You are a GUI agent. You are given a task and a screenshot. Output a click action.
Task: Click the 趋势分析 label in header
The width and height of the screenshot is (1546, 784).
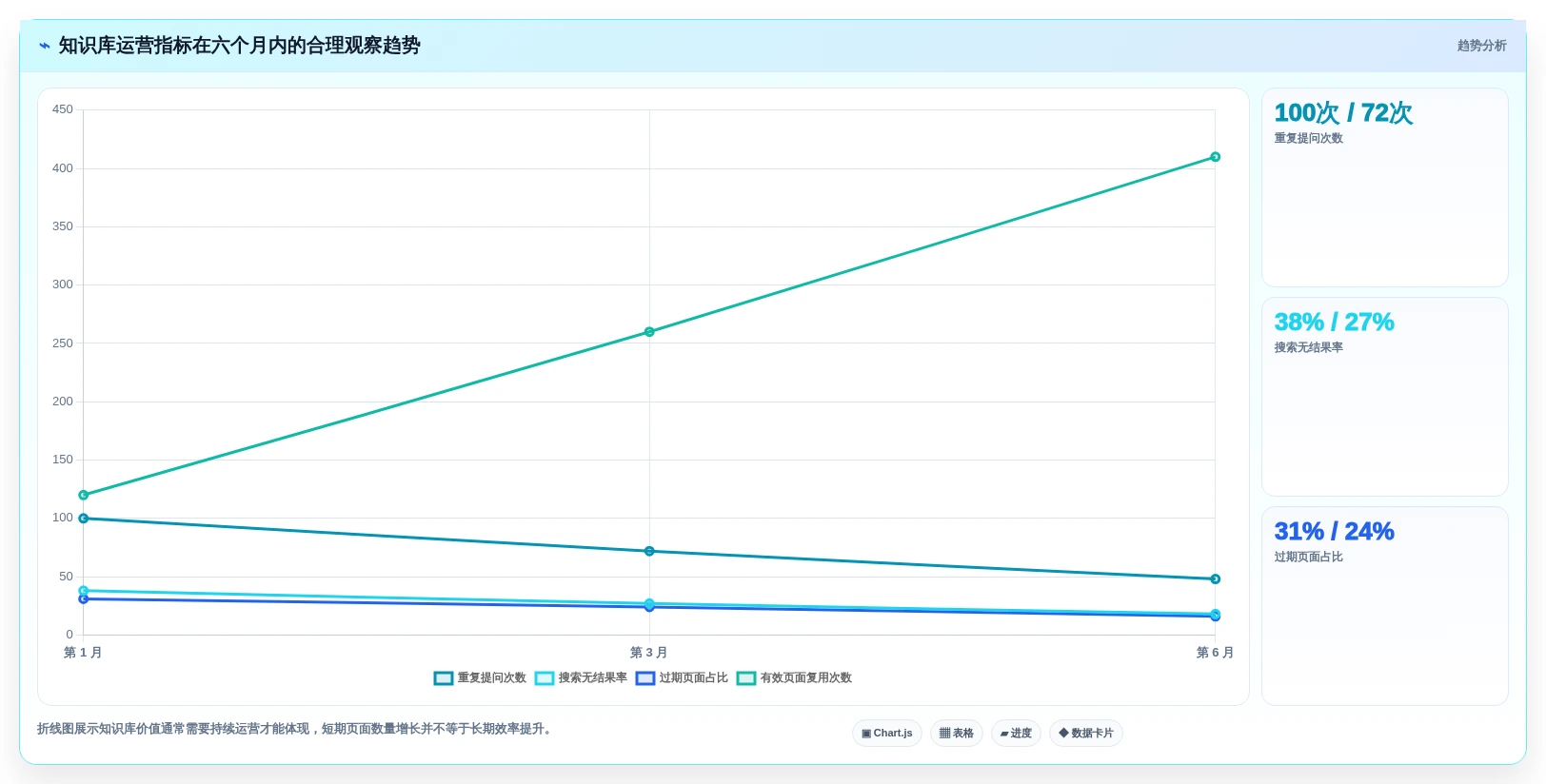pos(1481,46)
